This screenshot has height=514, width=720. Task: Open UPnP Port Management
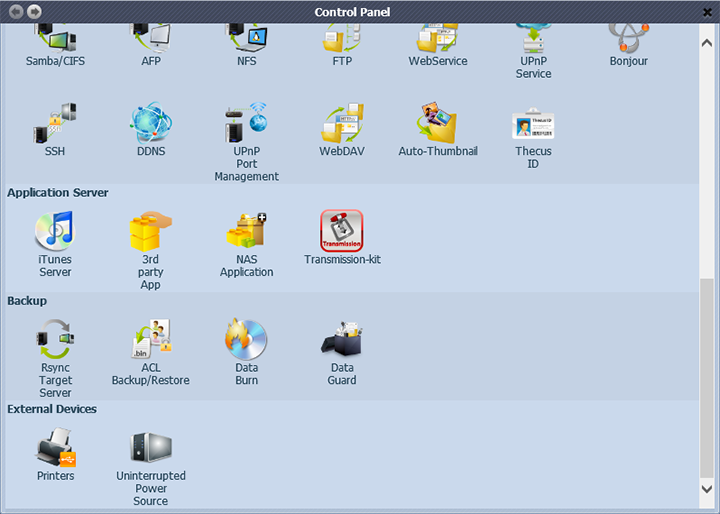click(x=246, y=124)
